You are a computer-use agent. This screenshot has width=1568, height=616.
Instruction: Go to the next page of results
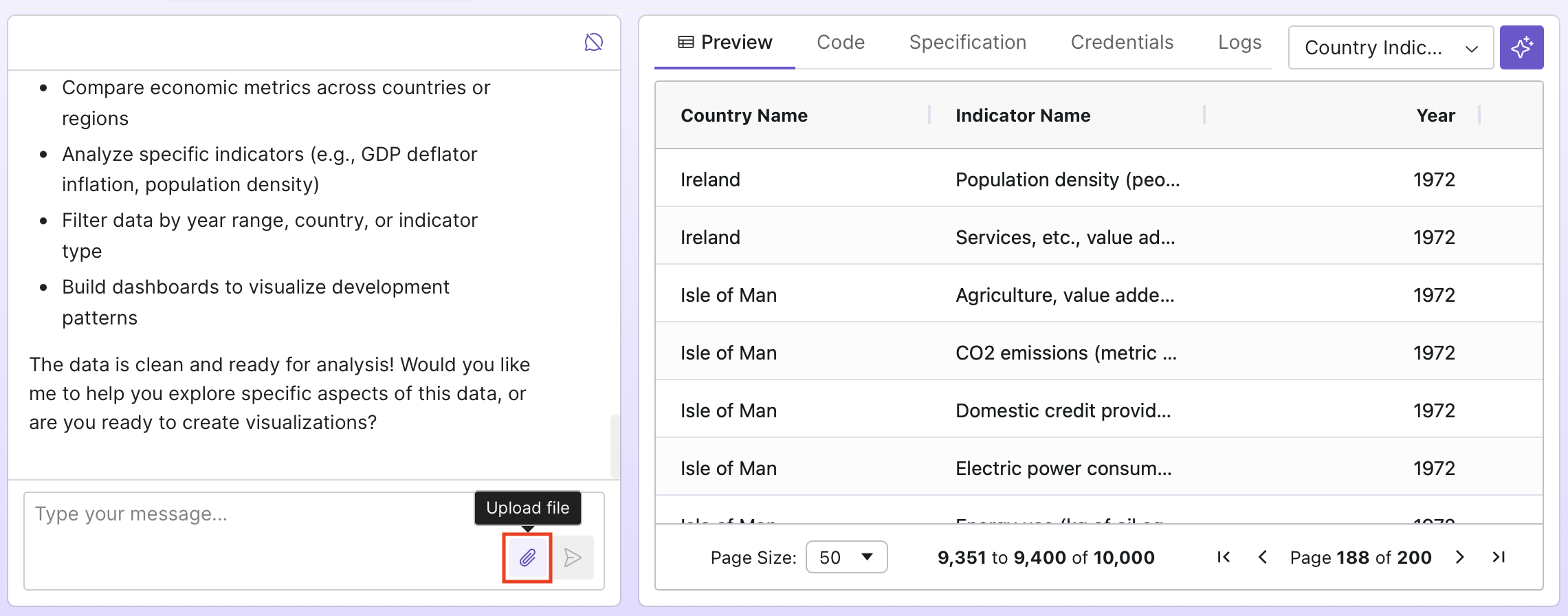1460,558
